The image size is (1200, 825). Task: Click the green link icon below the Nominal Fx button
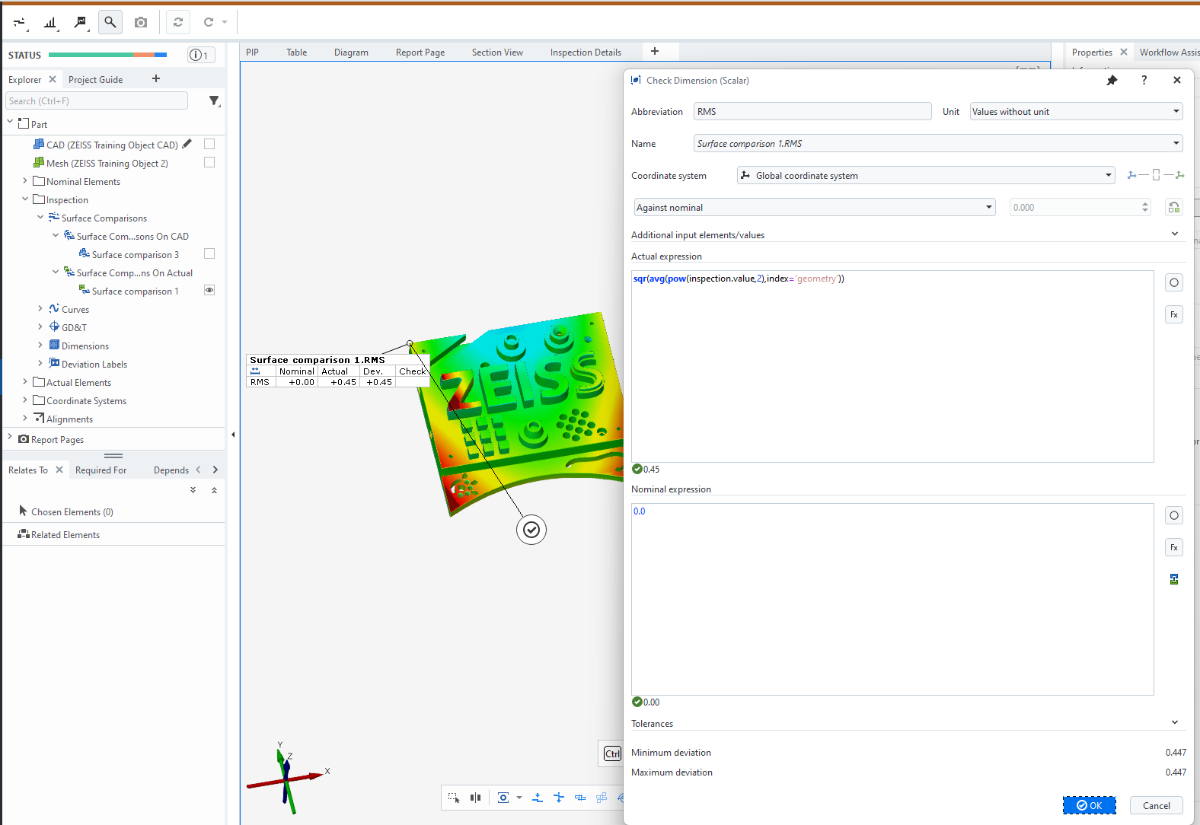pyautogui.click(x=1174, y=579)
